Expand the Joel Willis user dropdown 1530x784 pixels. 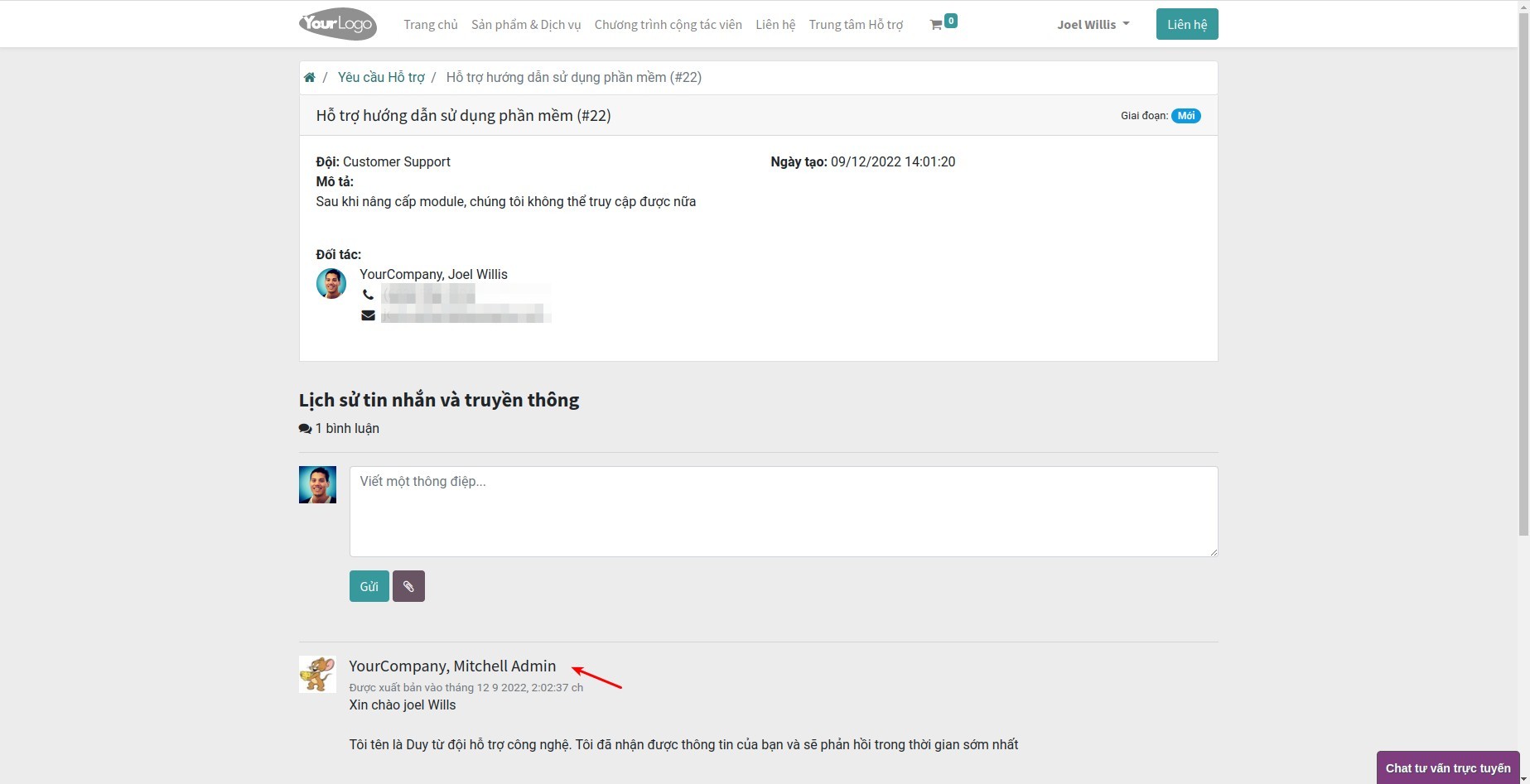pyautogui.click(x=1093, y=25)
